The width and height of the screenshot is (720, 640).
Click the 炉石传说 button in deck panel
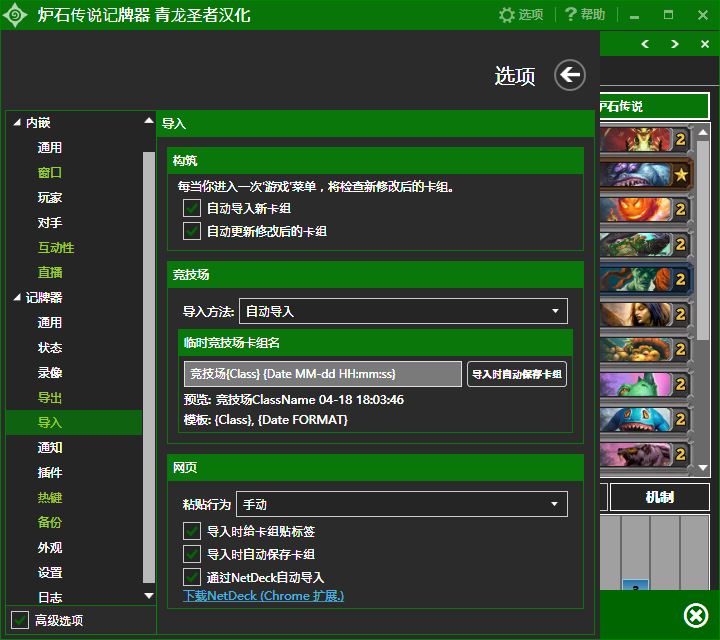coord(654,106)
